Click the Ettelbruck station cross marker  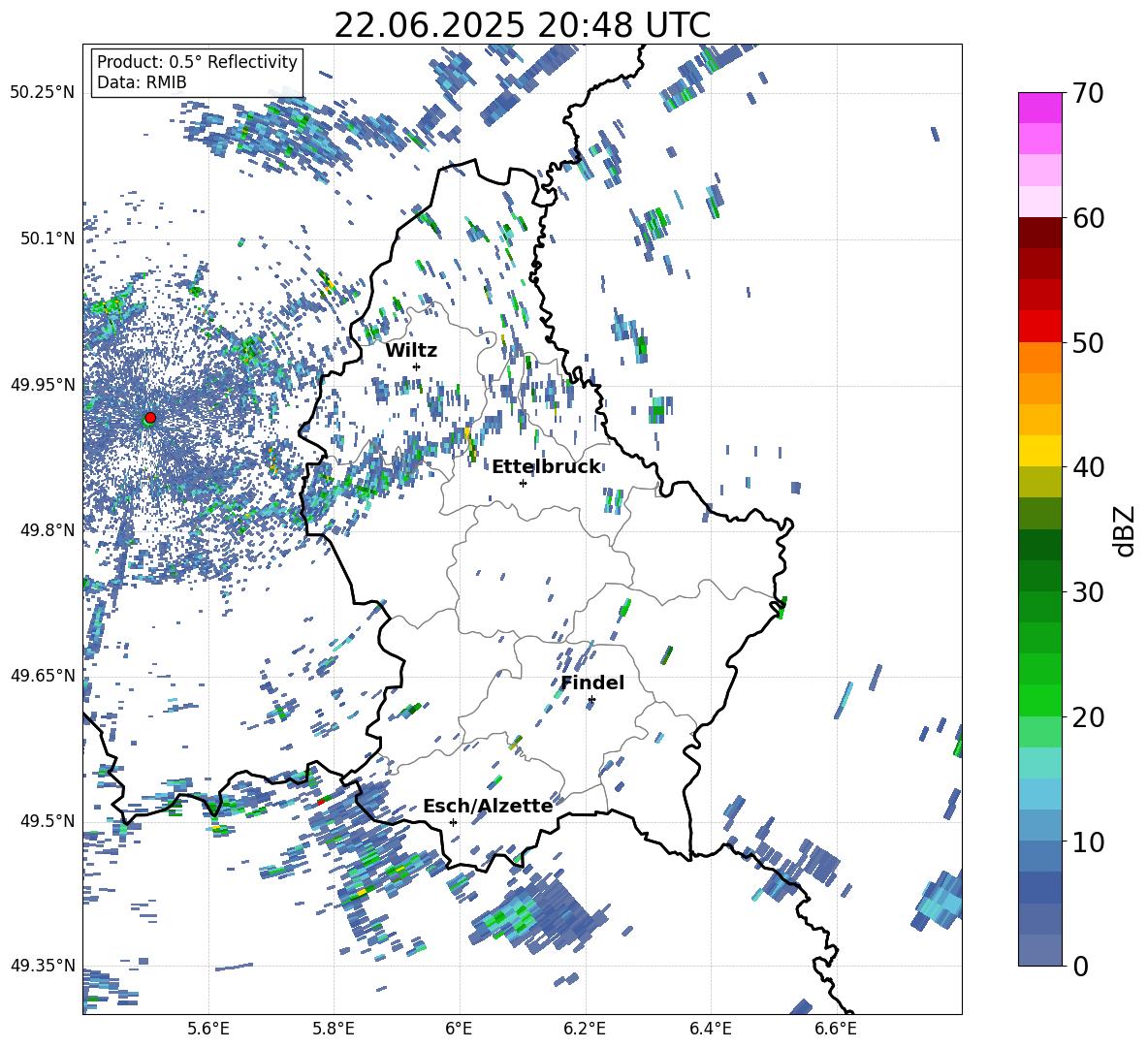523,483
